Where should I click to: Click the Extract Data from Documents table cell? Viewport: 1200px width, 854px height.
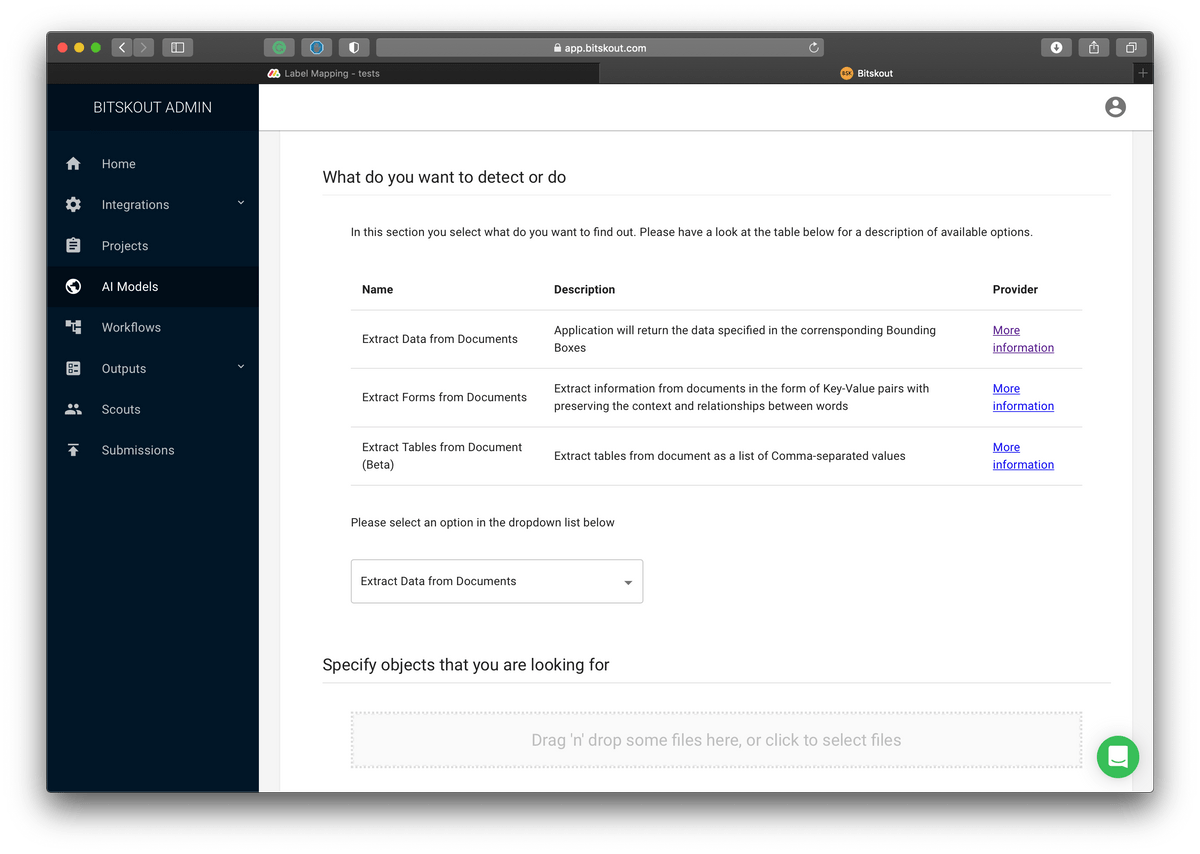(x=440, y=339)
